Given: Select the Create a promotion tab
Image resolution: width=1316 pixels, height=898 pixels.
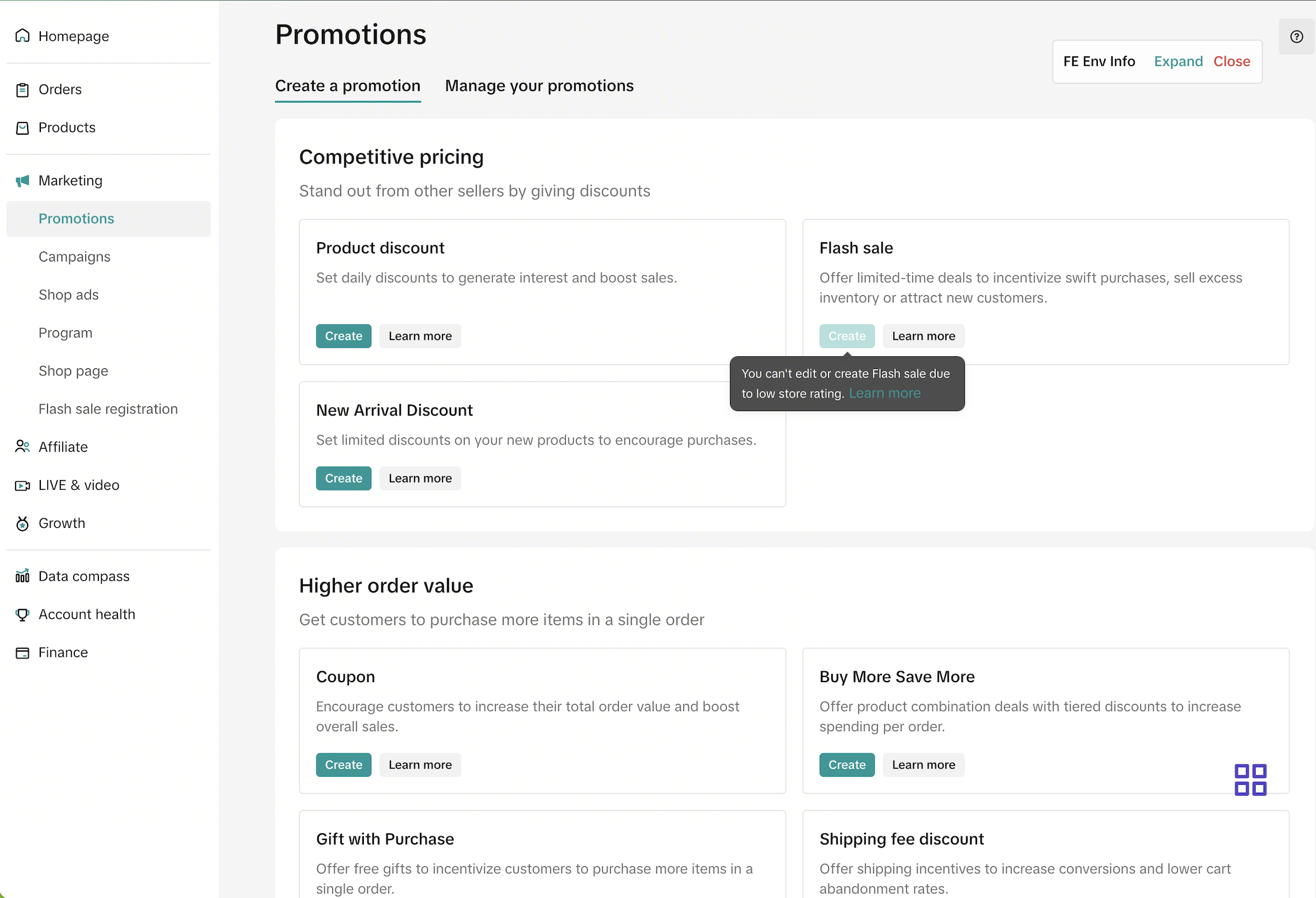Looking at the screenshot, I should point(348,86).
